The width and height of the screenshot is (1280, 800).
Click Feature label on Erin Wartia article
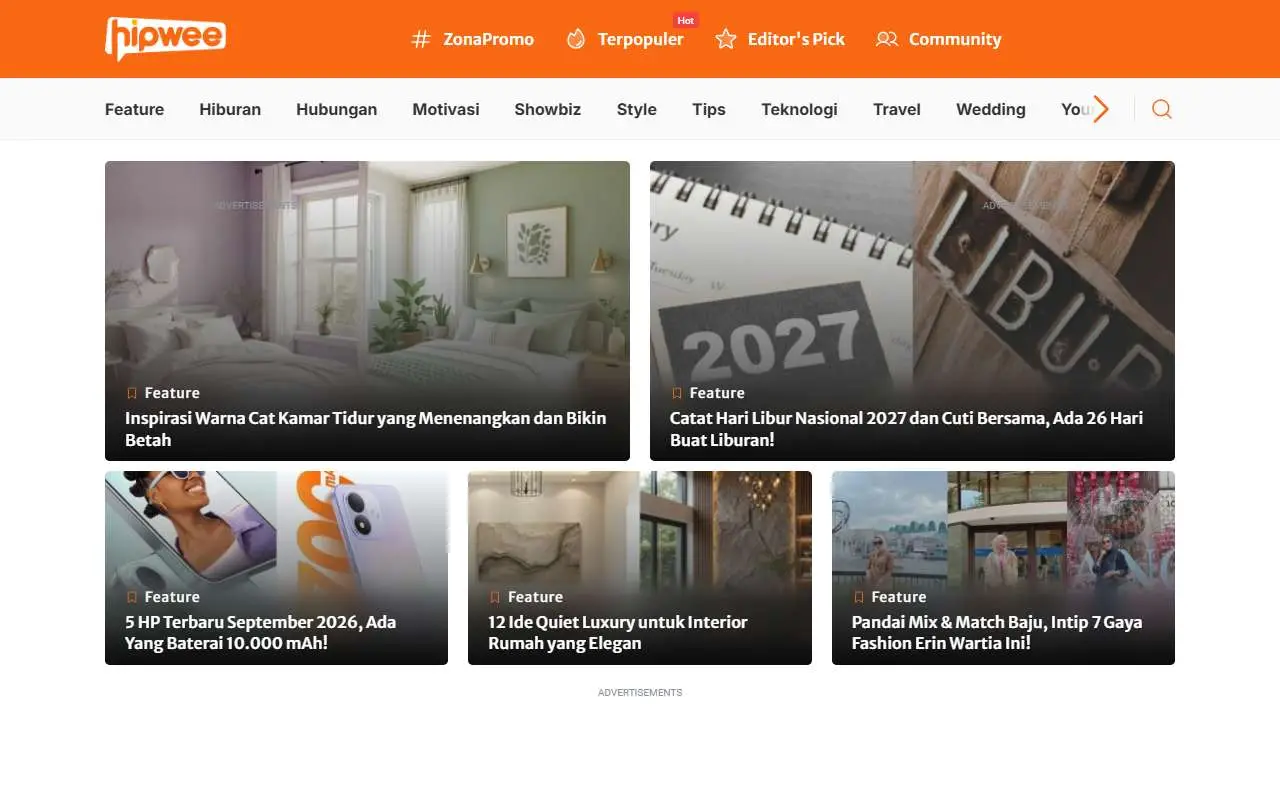click(899, 597)
